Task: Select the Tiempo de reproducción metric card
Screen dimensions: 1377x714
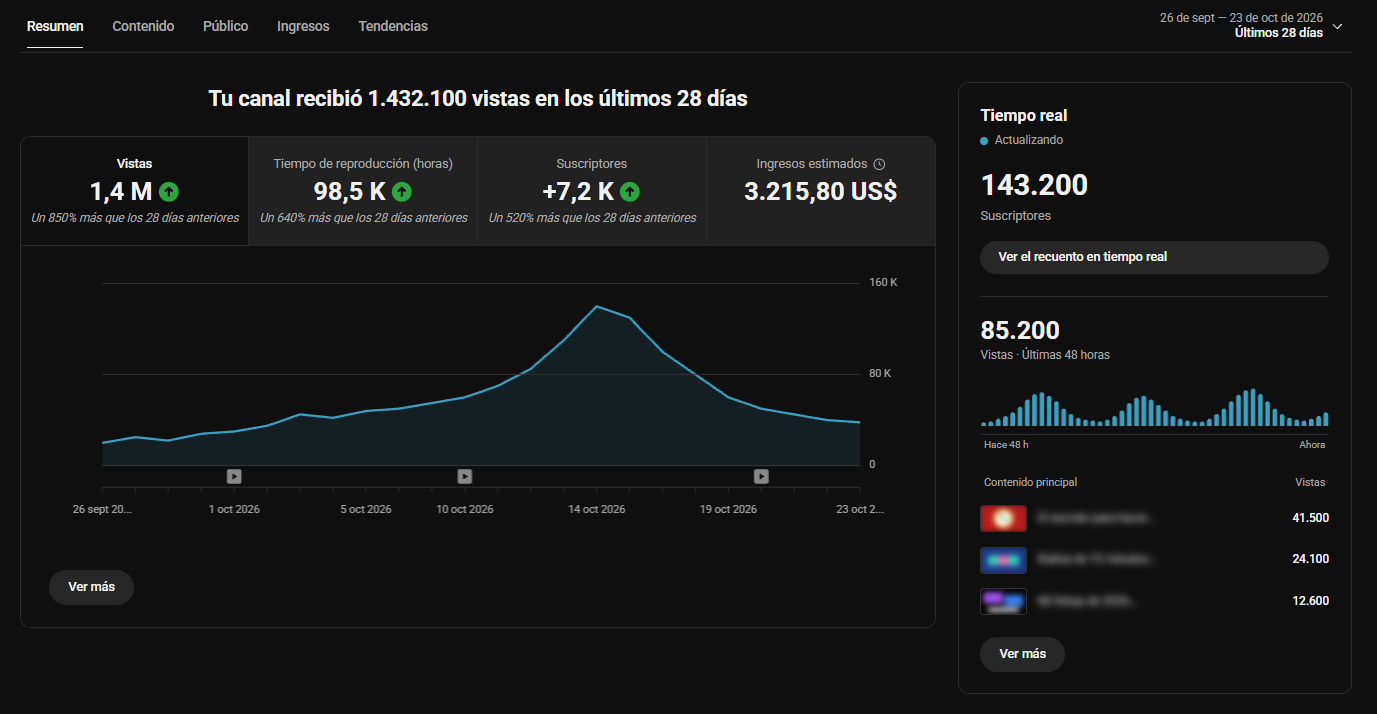Action: pyautogui.click(x=363, y=191)
